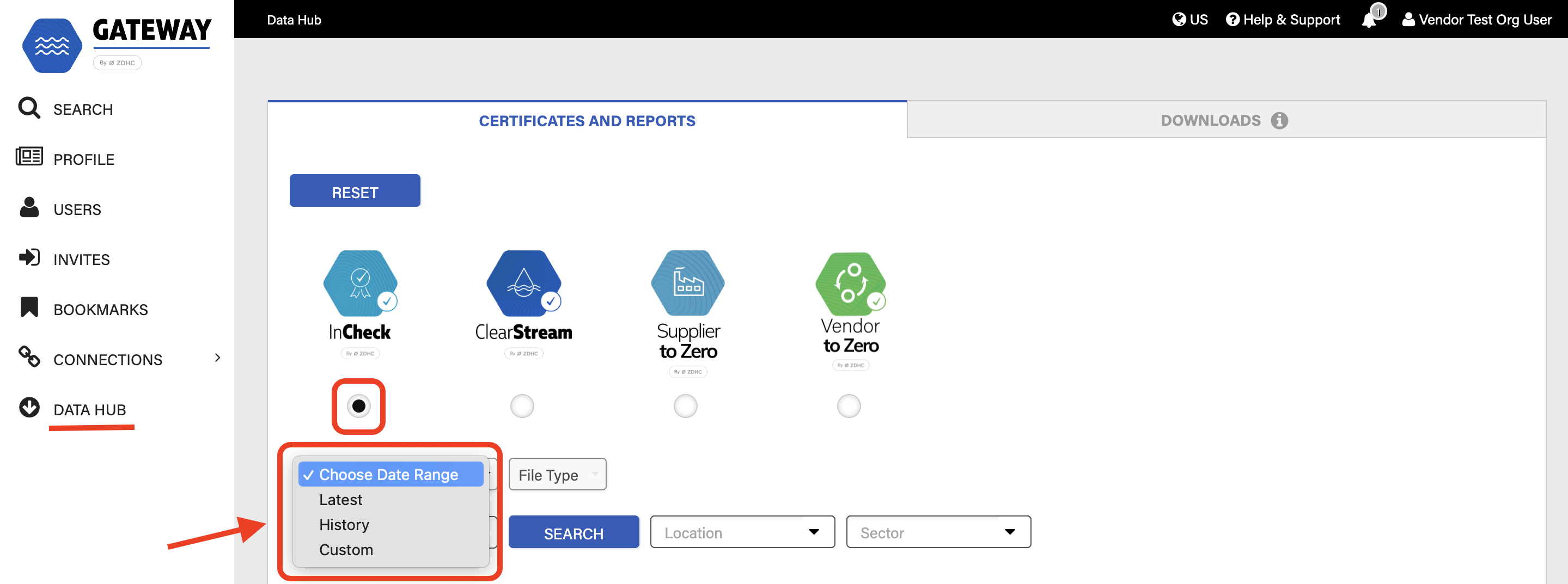Click the Gateway hexagon wave logo
Screen dimensions: 1568x584
[52, 46]
